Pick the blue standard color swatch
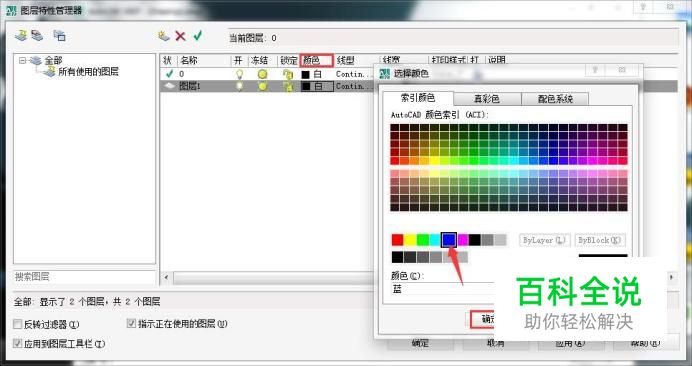This screenshot has height=366, width=692. click(x=449, y=240)
